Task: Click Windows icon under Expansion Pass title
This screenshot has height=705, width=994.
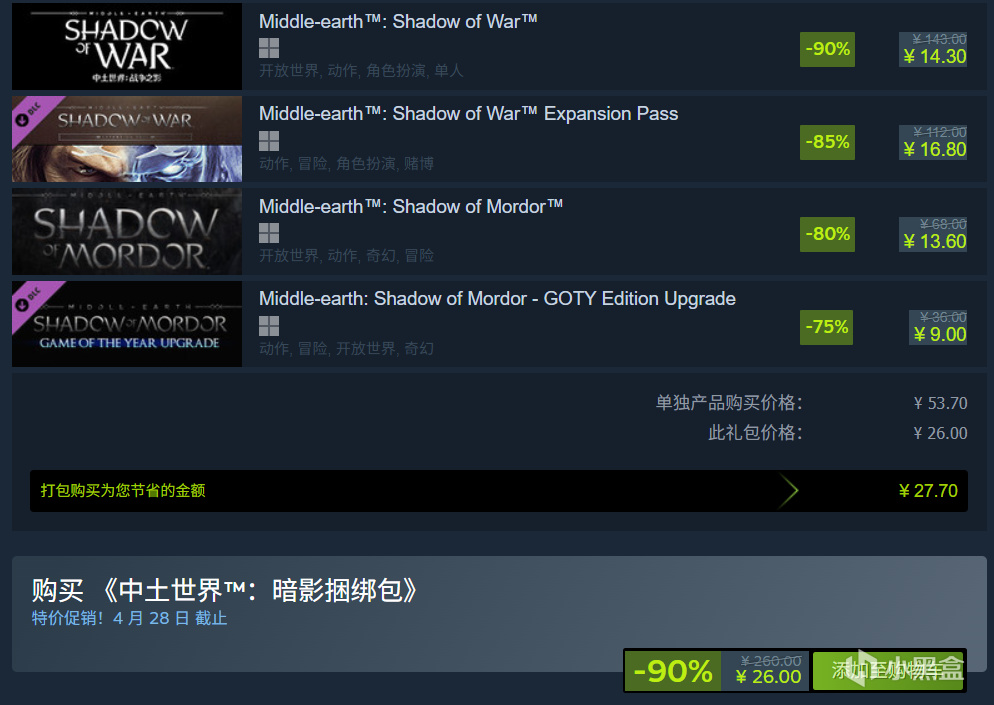Action: coord(269,141)
